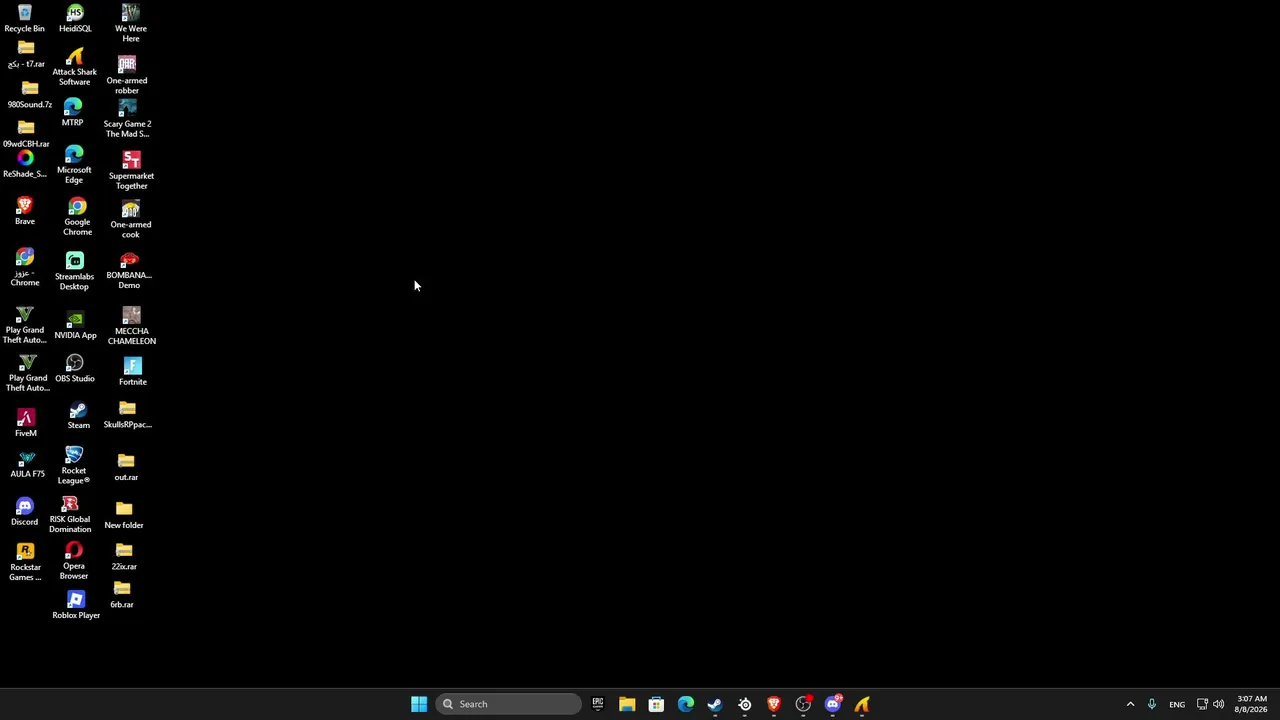Open network settings tray icon
The width and height of the screenshot is (1280, 720).
click(x=1202, y=704)
